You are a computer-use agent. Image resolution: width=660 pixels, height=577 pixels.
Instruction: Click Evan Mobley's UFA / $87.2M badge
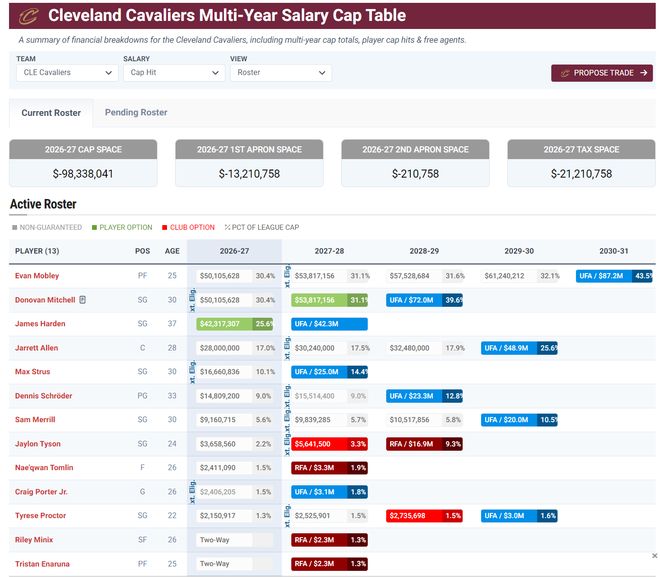(614, 276)
